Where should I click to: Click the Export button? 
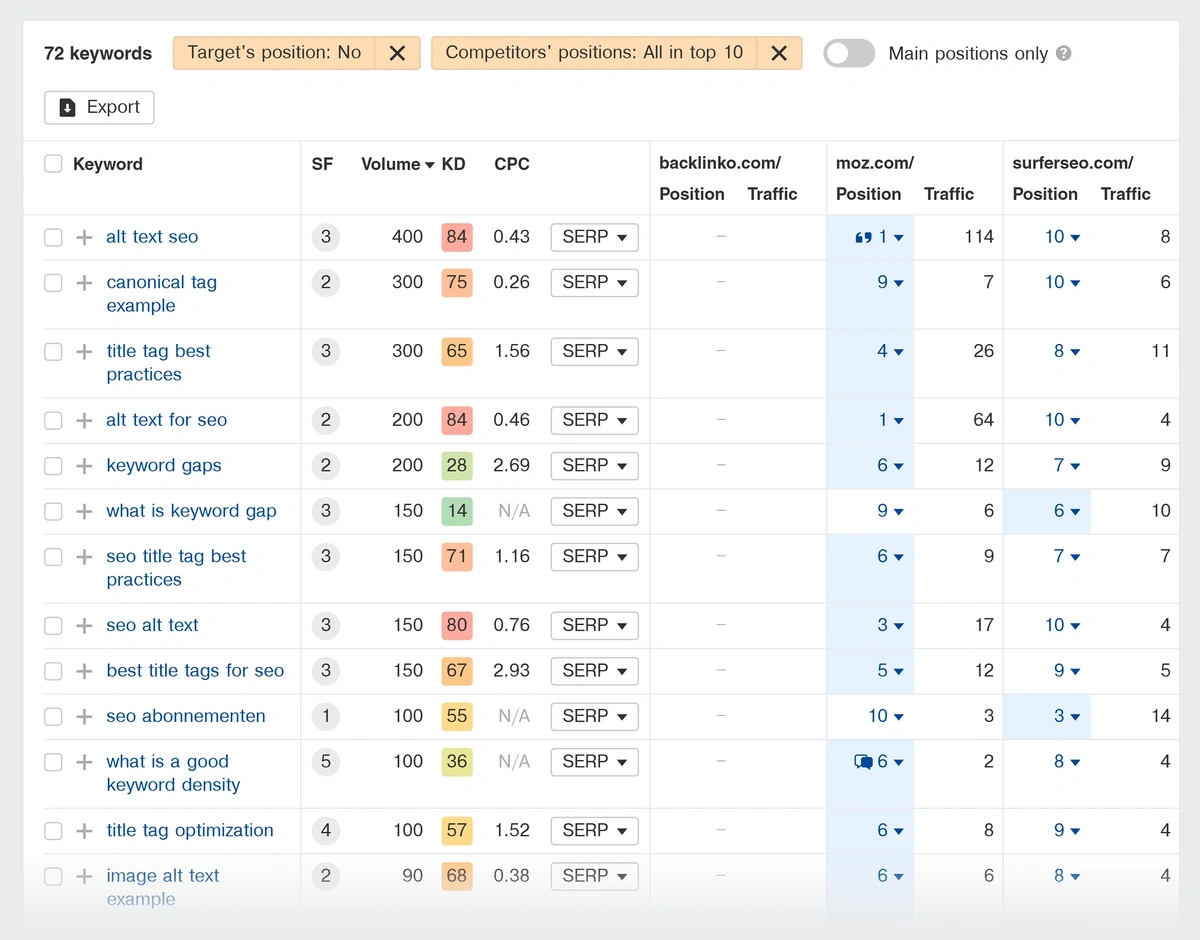[99, 107]
